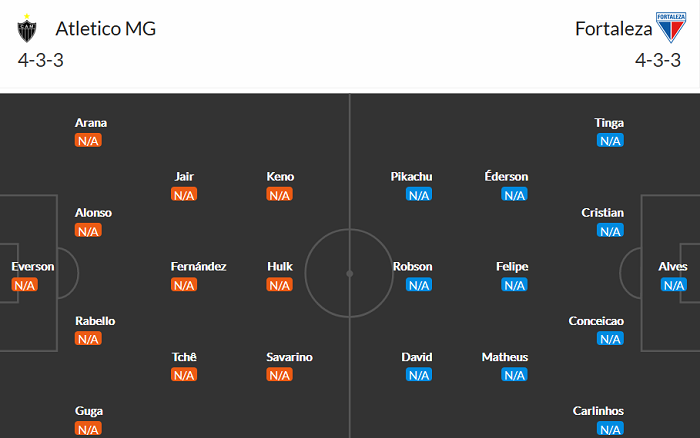Viewport: 700px width, 438px height.
Task: Select goalkeeper Everson
Action: tap(32, 267)
